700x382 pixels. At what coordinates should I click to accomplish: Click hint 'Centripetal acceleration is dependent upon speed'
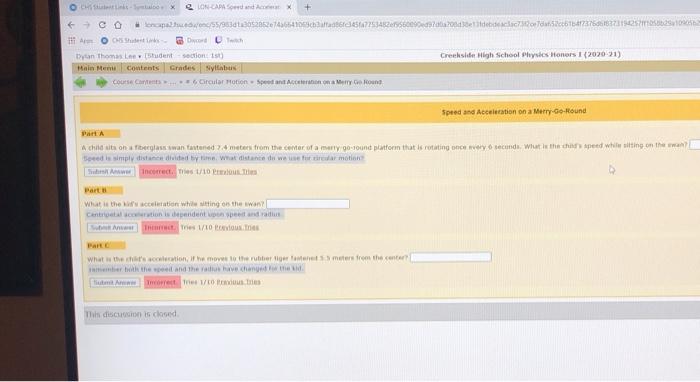click(184, 215)
